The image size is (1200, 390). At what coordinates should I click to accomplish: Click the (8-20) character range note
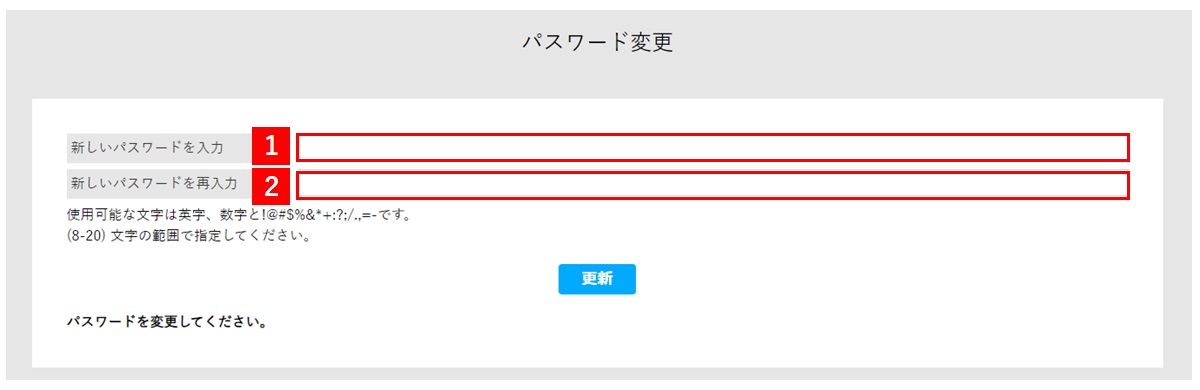(x=189, y=238)
